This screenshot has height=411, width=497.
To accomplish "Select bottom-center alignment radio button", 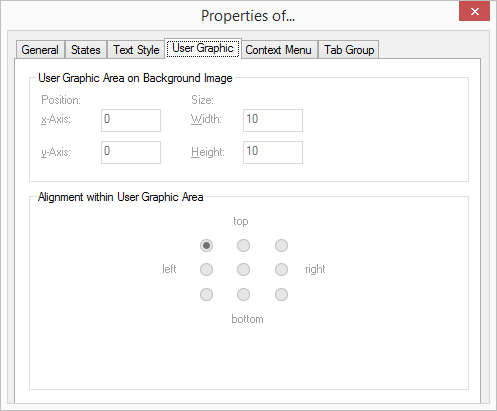I will click(243, 295).
